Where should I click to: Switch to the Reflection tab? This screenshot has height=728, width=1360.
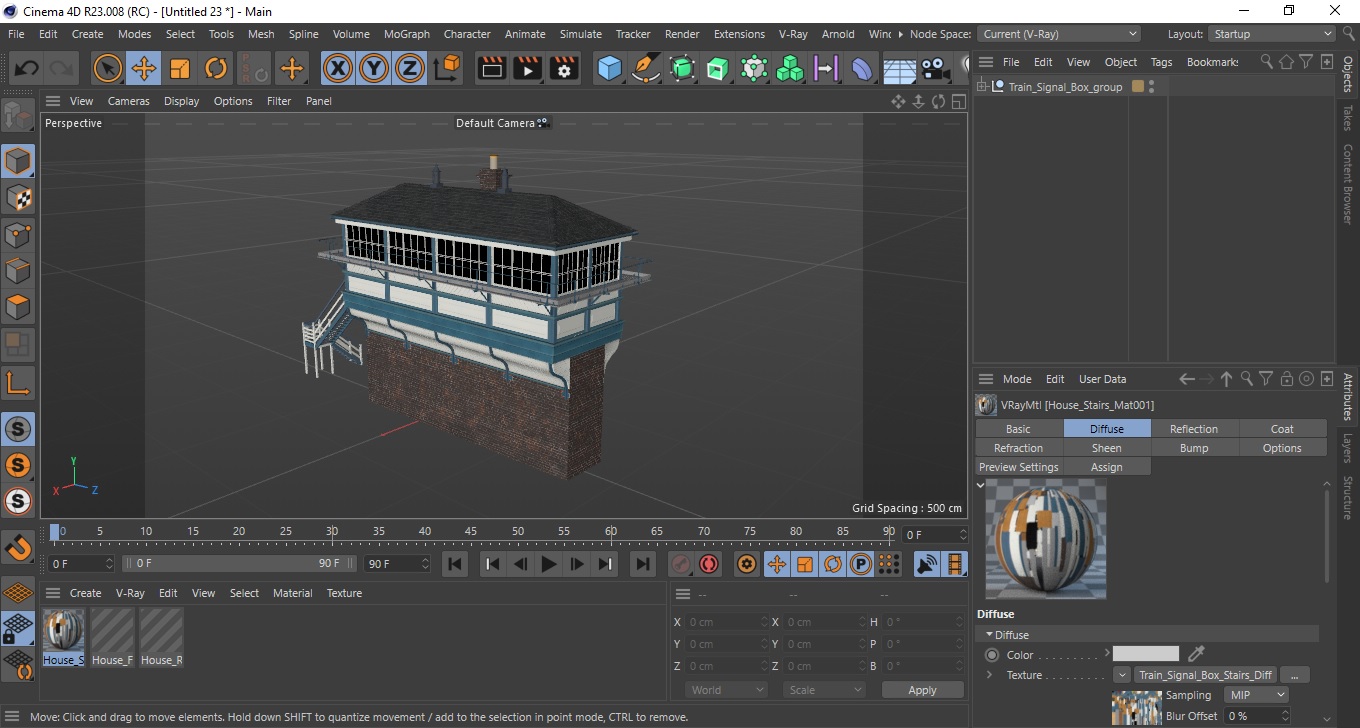(1194, 429)
